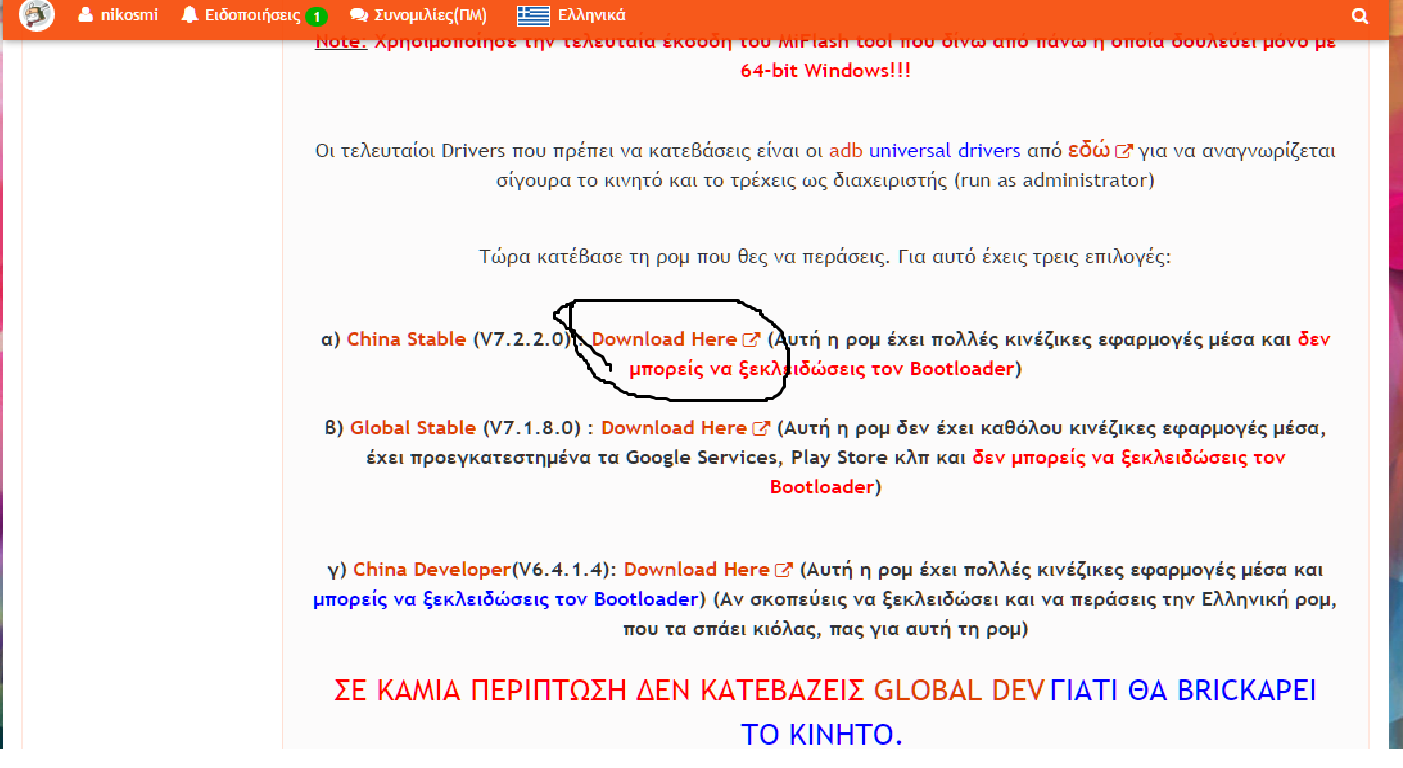
Task: Follow the εδώ link for adb drivers
Action: pos(1100,150)
